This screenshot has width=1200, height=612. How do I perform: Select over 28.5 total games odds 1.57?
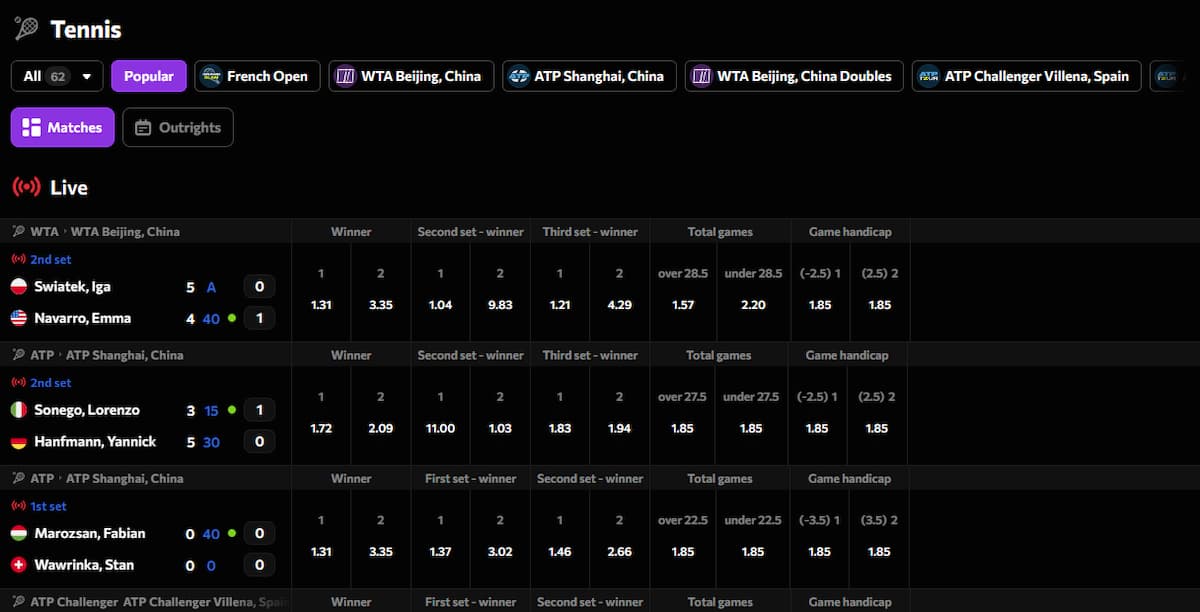tap(683, 304)
